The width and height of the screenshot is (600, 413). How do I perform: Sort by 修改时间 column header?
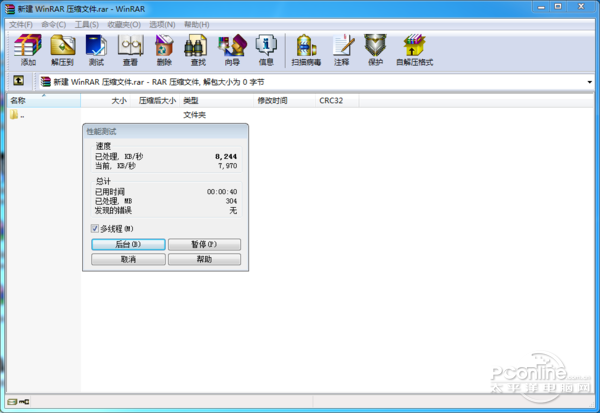point(284,101)
